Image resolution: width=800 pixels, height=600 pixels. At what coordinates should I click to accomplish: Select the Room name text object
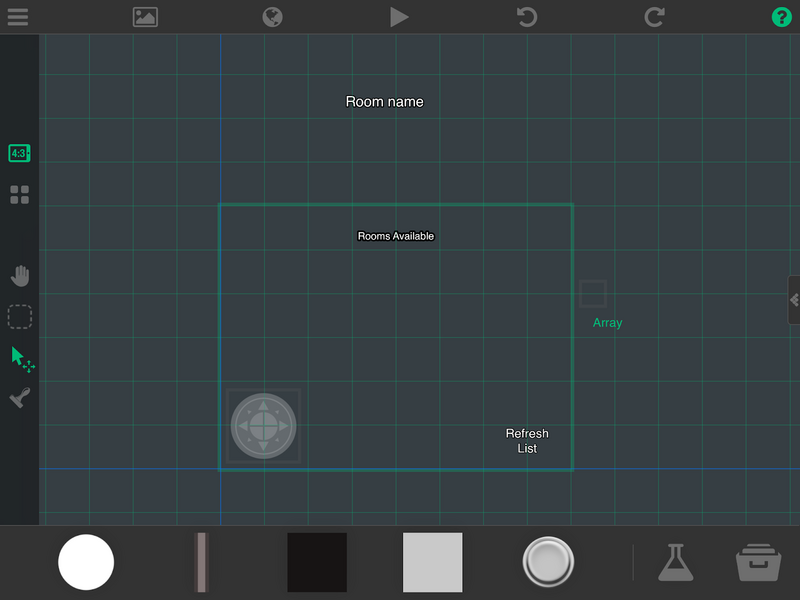coord(385,102)
